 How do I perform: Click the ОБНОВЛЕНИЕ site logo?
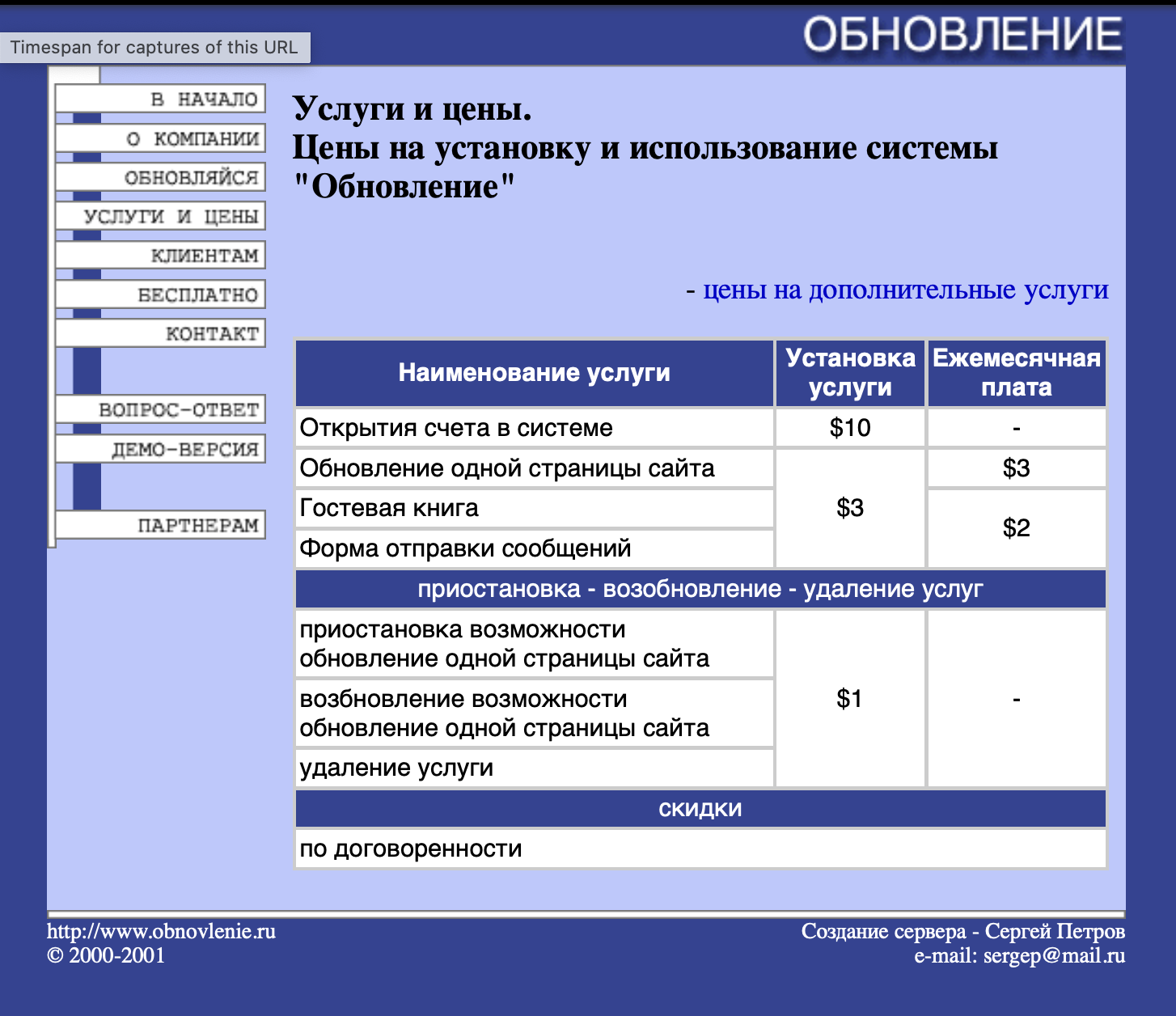(962, 35)
